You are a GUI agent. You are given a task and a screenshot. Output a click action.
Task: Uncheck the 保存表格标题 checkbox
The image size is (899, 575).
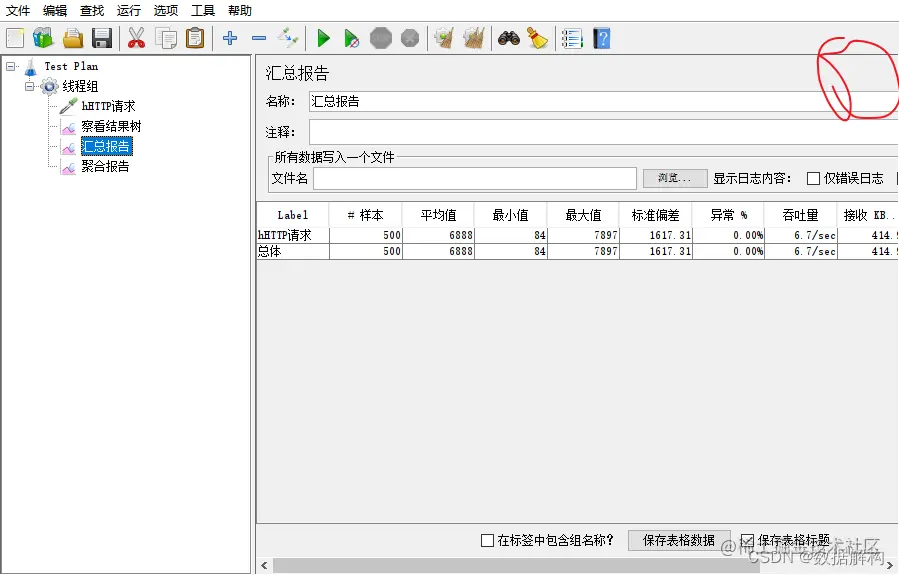(747, 540)
